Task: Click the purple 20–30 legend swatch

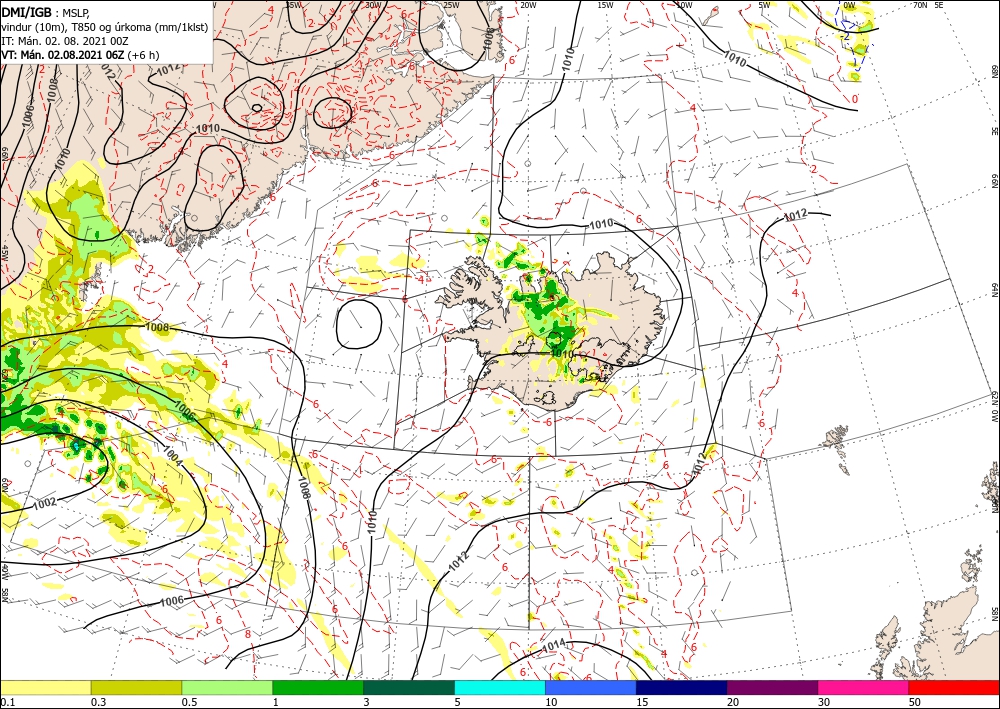Action: coord(772,687)
